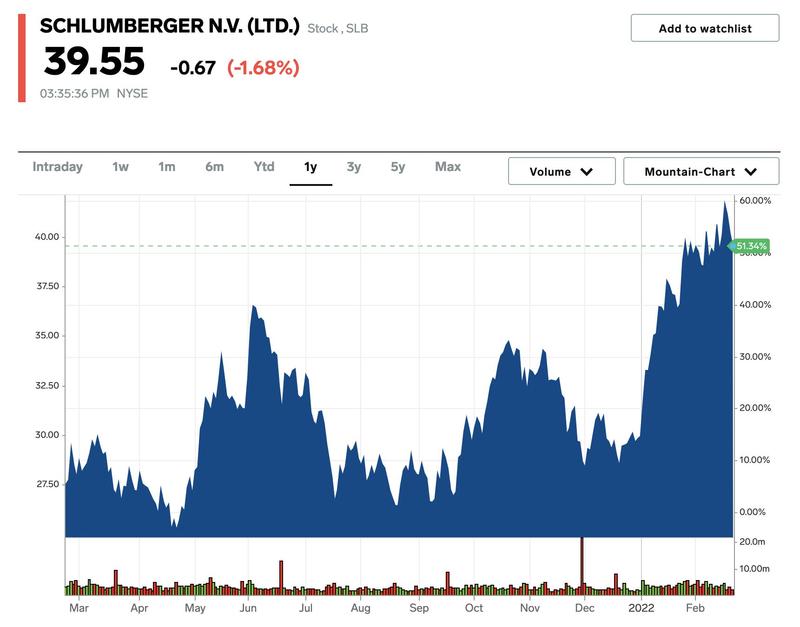The image size is (800, 627).
Task: Click the 60.00% right axis label
Action: pyautogui.click(x=755, y=200)
